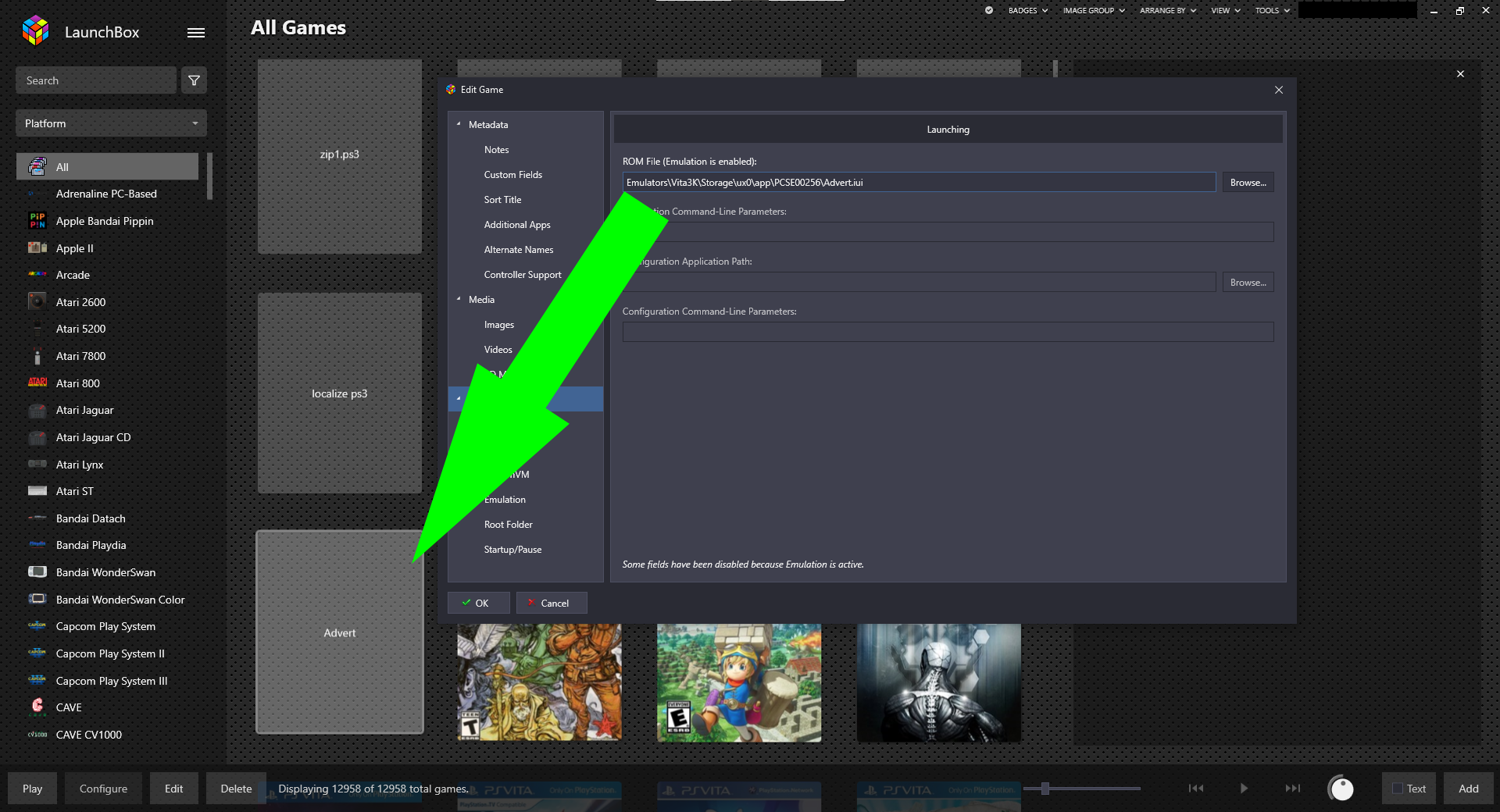1500x812 pixels.
Task: Select the Capcom Play System icon
Action: click(37, 626)
